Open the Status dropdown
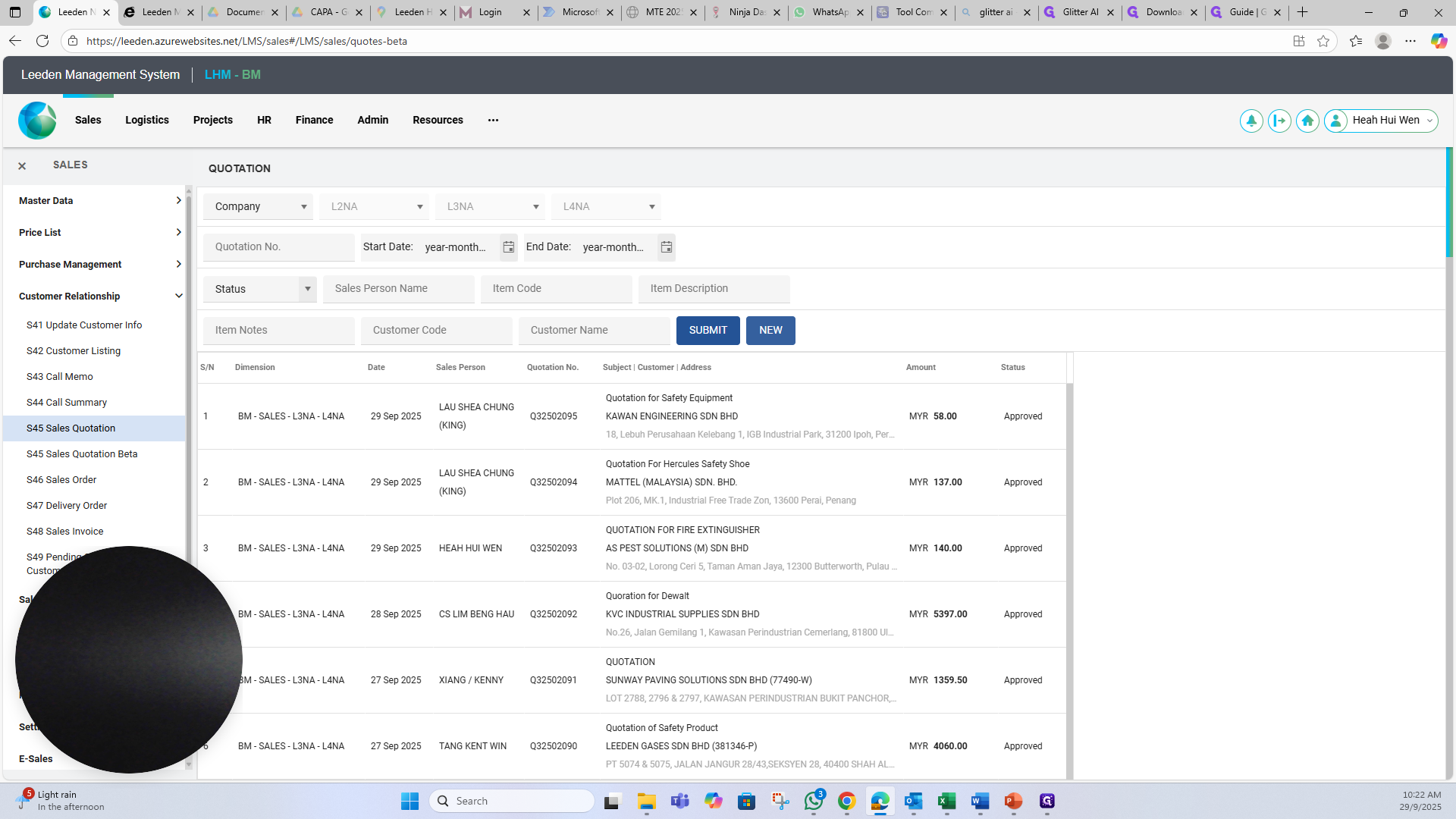 260,289
